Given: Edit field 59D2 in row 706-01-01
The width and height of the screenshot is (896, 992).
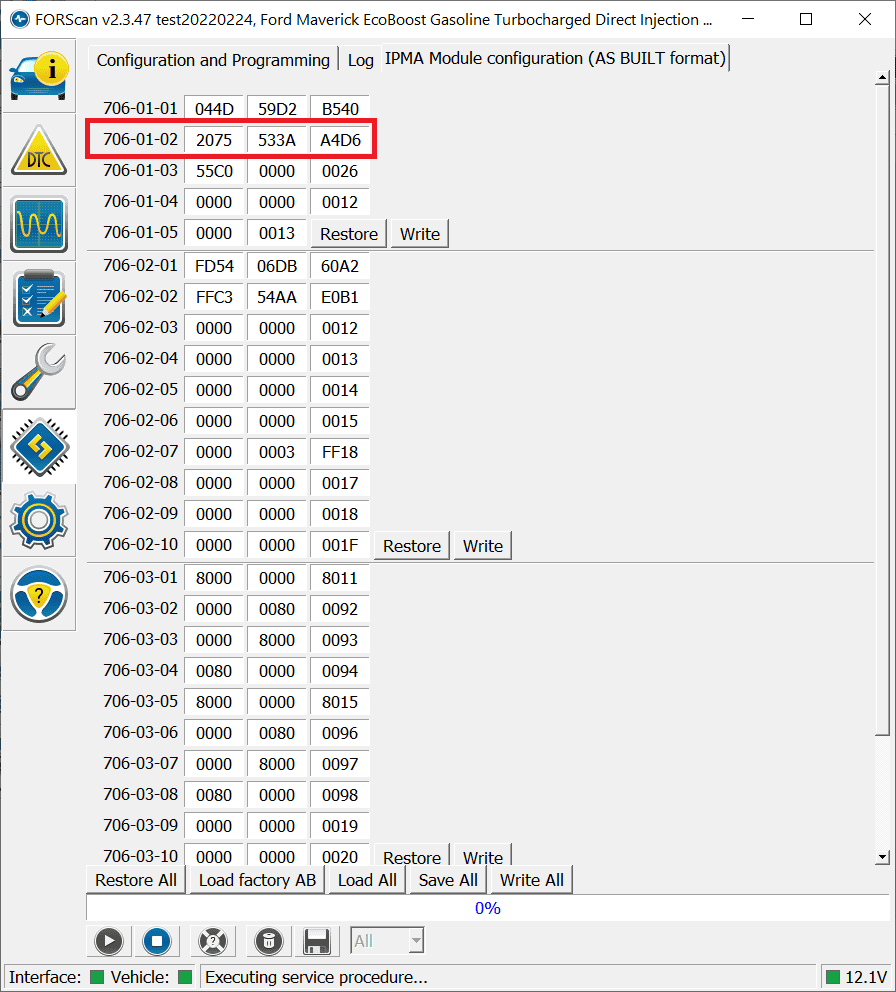Looking at the screenshot, I should (x=277, y=109).
